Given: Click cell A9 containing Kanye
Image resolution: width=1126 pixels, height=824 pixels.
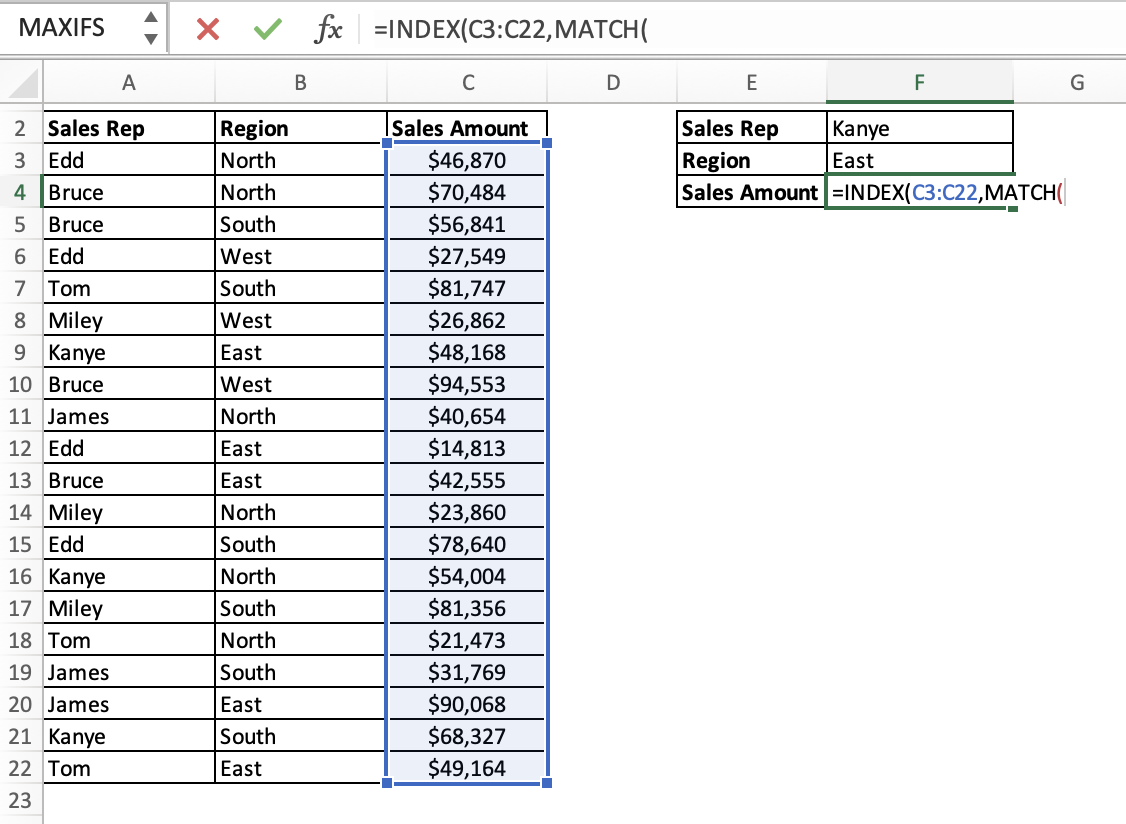Looking at the screenshot, I should point(128,352).
